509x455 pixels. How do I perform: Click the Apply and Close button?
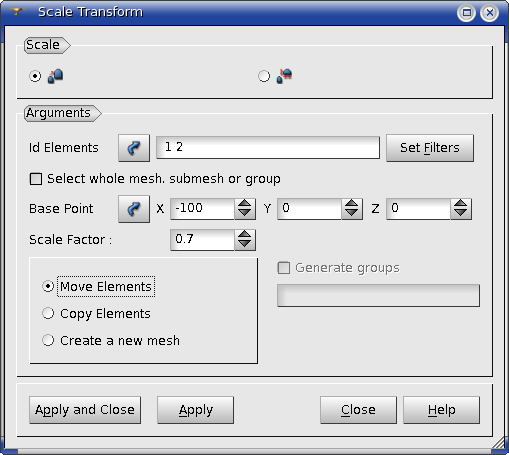point(85,410)
